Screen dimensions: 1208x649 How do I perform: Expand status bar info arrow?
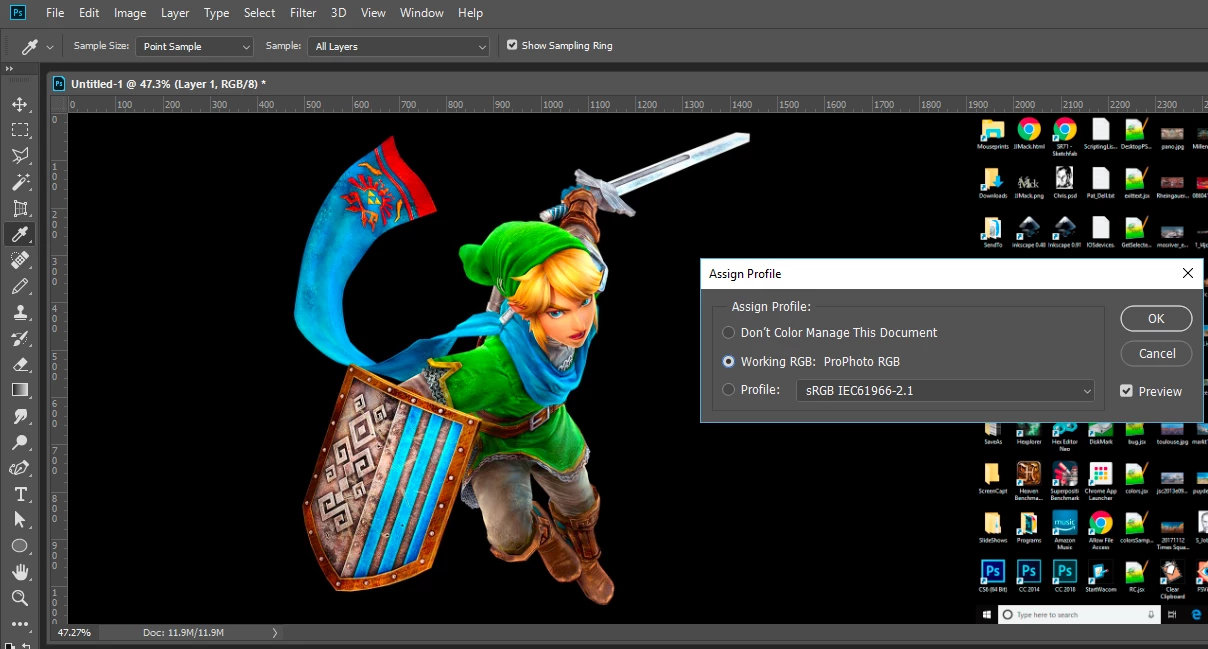(276, 632)
